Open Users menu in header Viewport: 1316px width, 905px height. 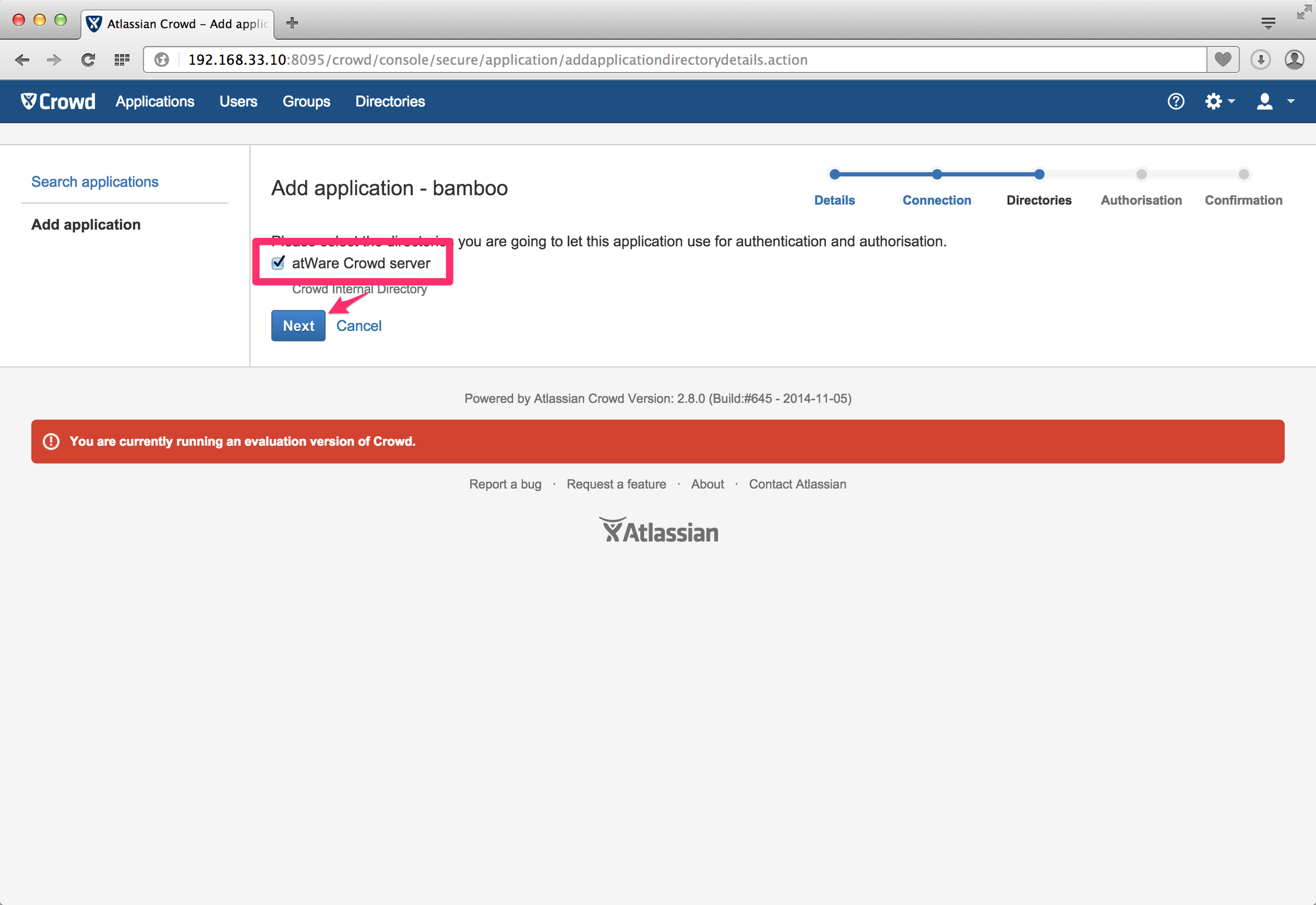coord(238,102)
